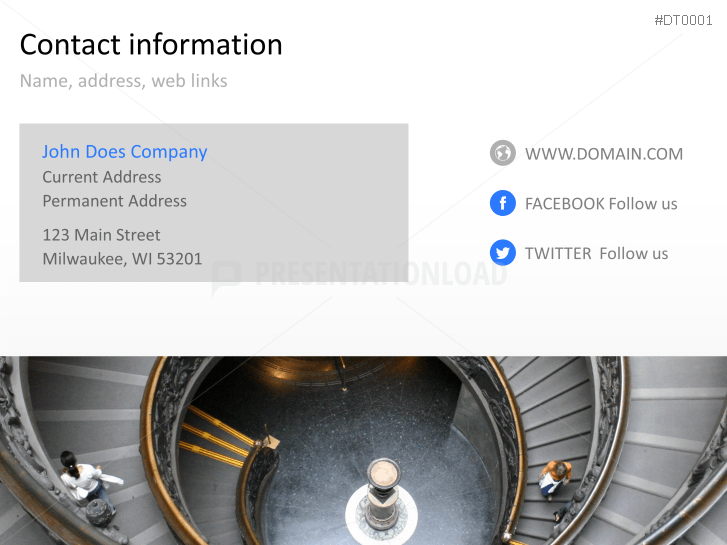Image resolution: width=727 pixels, height=545 pixels.
Task: Click the Twitter bird icon
Action: click(x=503, y=253)
